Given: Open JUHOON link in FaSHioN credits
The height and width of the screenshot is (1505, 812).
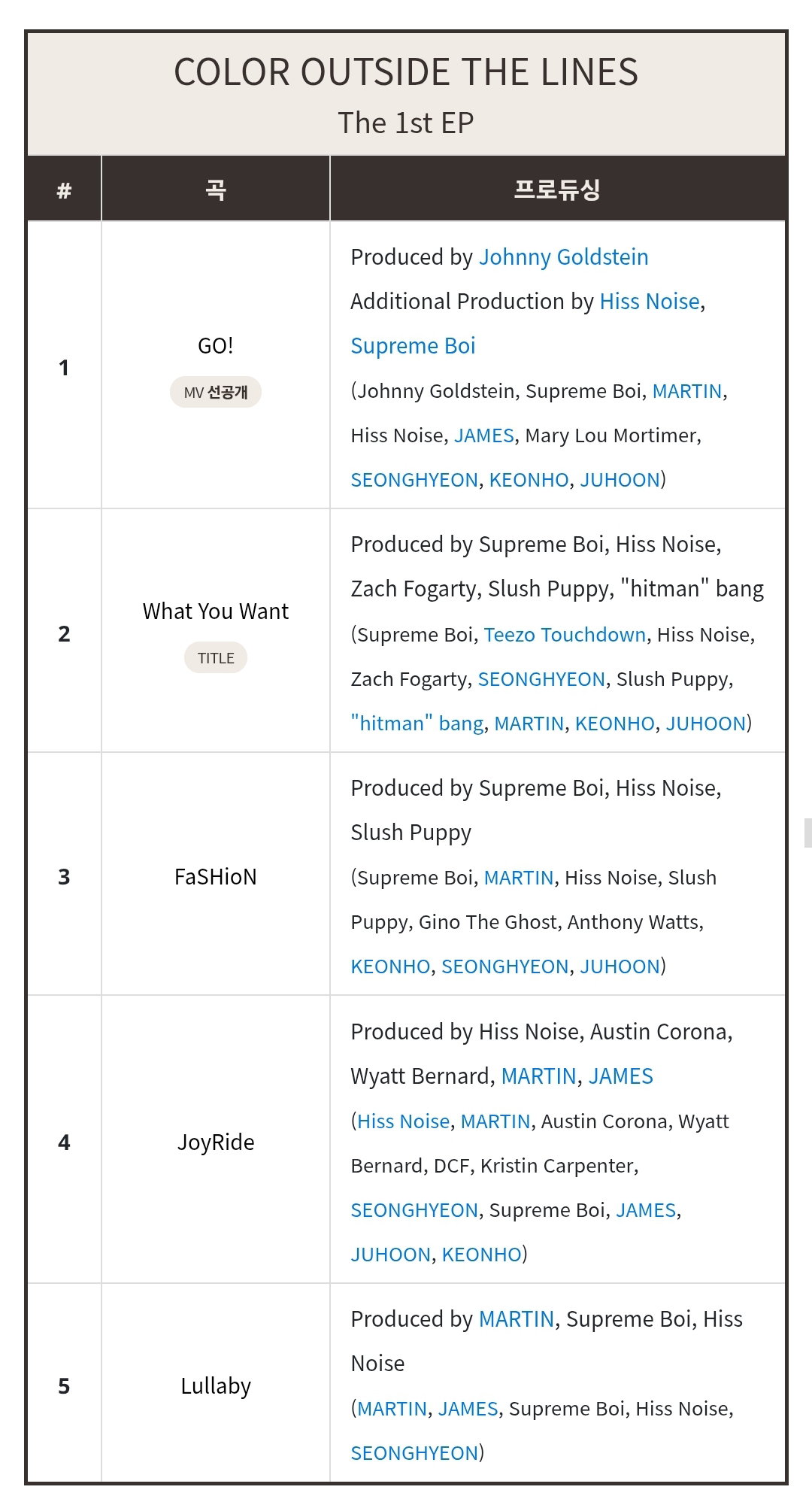Looking at the screenshot, I should point(620,966).
